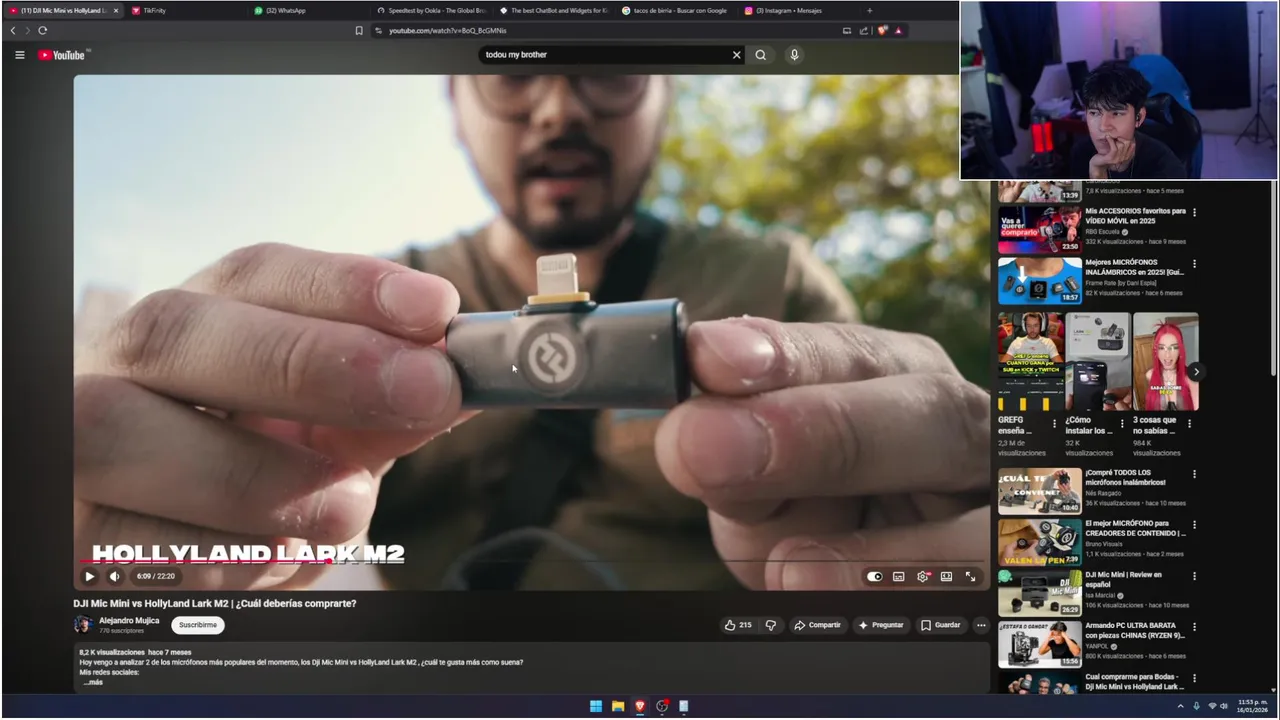Toggle autoplay switch in player

point(875,576)
